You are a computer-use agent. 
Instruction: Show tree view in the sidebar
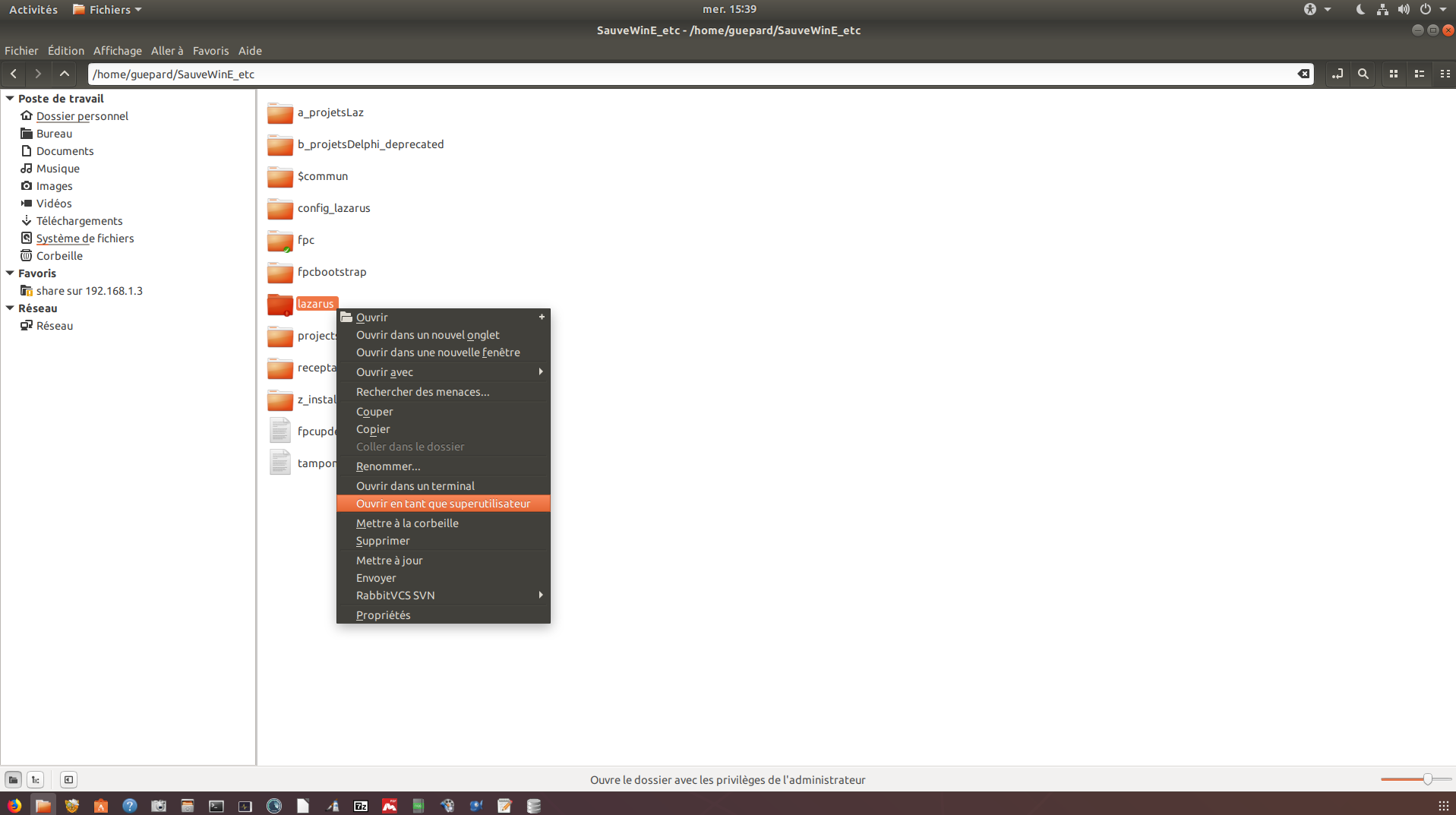[36, 779]
